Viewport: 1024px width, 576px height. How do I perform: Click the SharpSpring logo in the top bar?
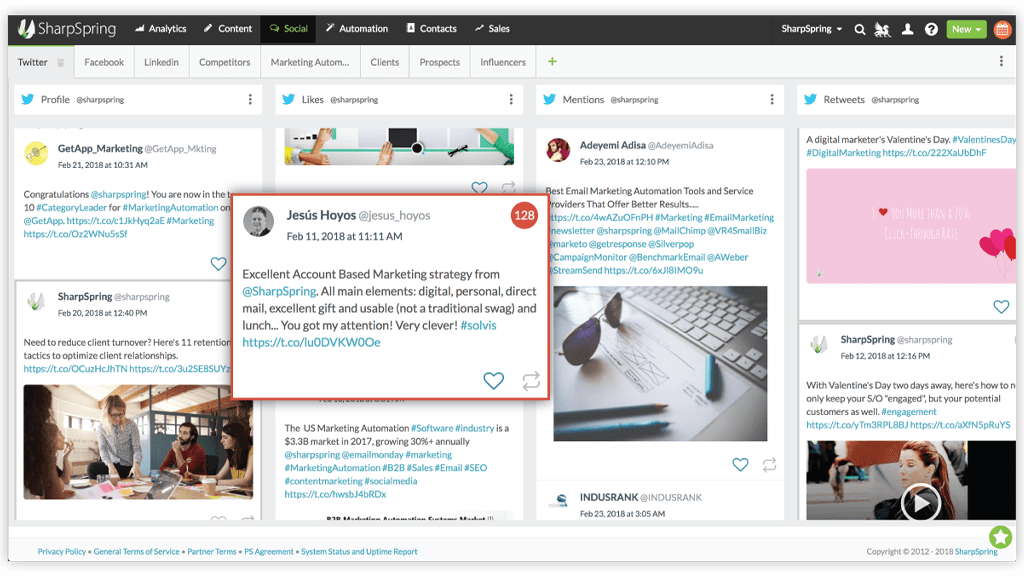67,29
